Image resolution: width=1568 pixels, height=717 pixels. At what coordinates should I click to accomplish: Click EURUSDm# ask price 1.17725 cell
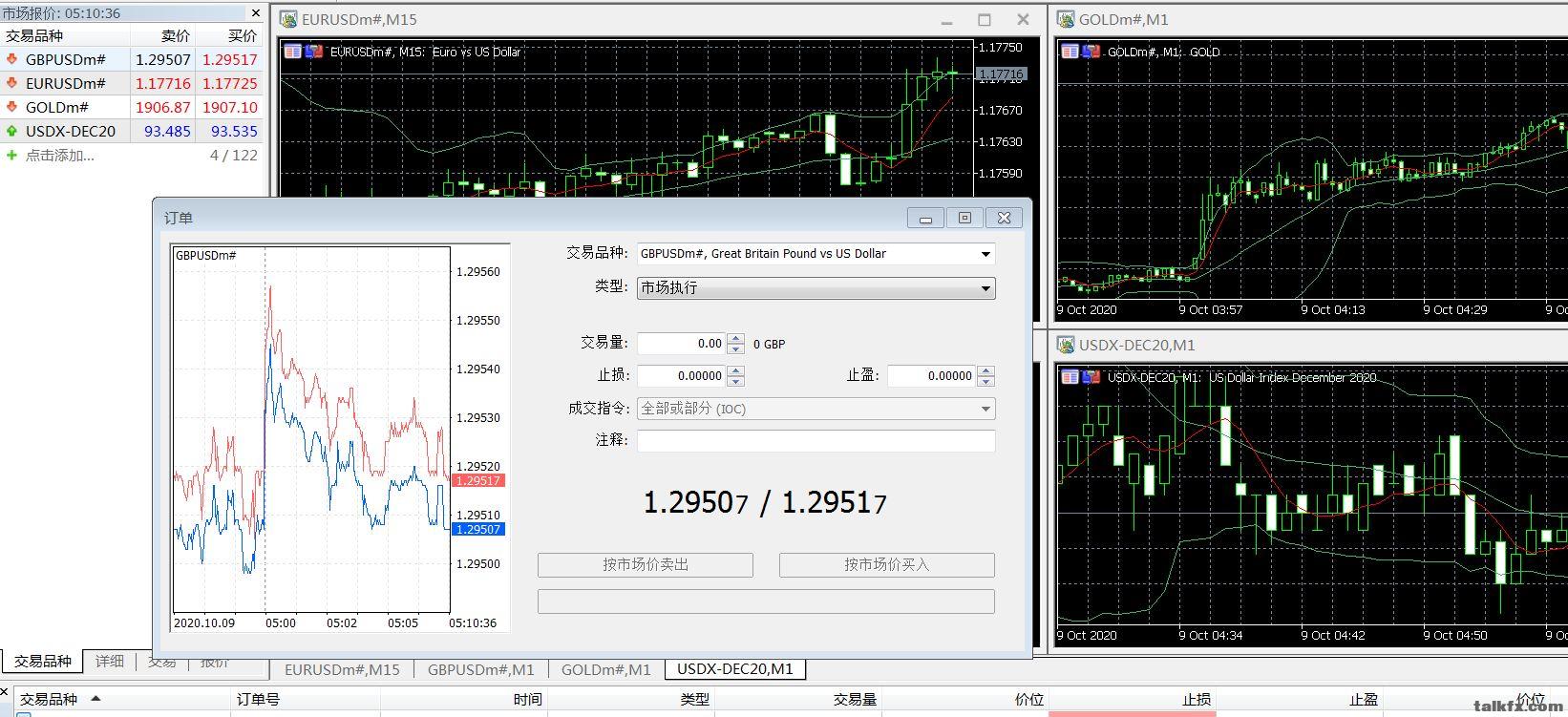(229, 83)
